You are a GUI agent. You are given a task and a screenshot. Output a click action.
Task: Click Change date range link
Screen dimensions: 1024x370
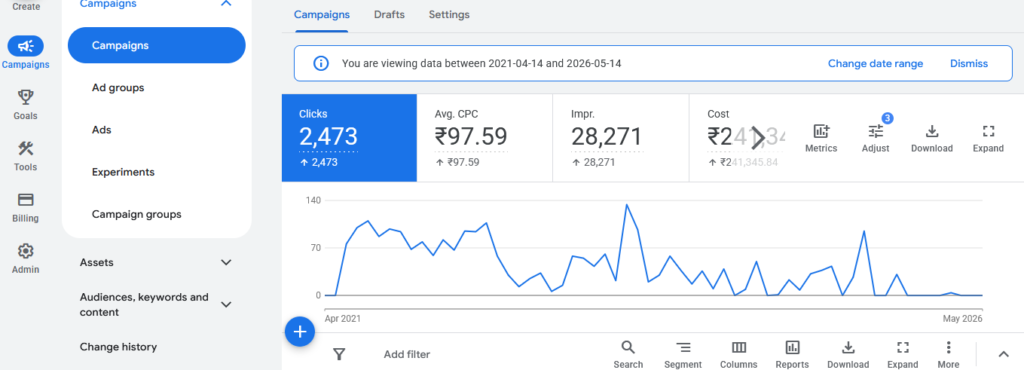(876, 63)
